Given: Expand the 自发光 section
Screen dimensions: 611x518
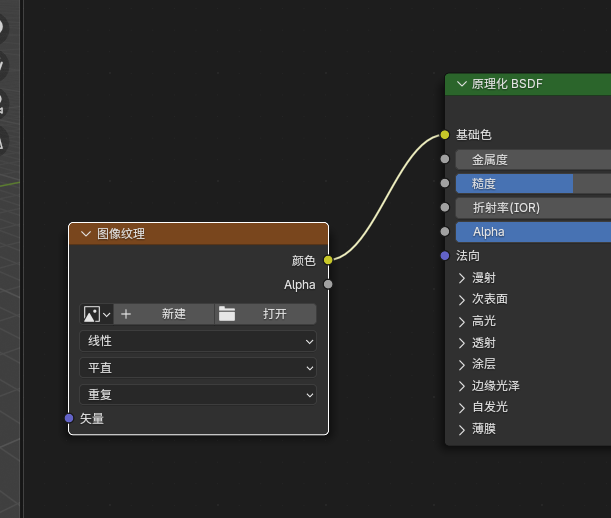Looking at the screenshot, I should click(x=462, y=407).
